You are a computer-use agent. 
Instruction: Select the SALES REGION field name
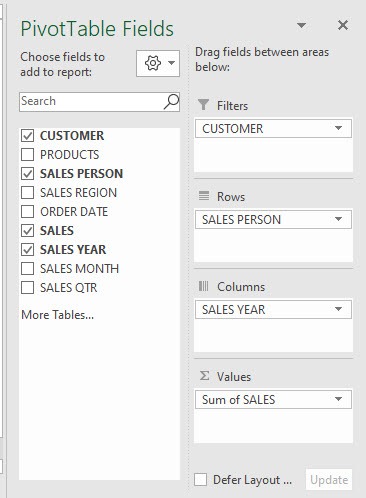pyautogui.click(x=79, y=193)
